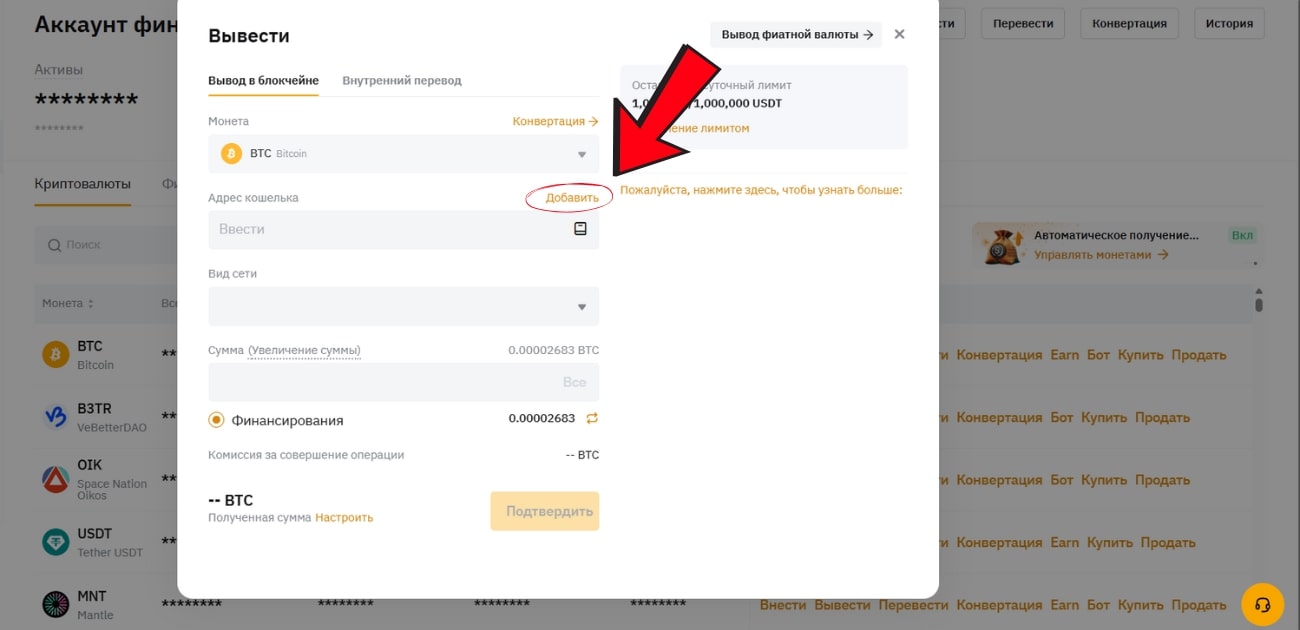1300x630 pixels.
Task: Click the Подтвердить button
Action: tap(545, 511)
